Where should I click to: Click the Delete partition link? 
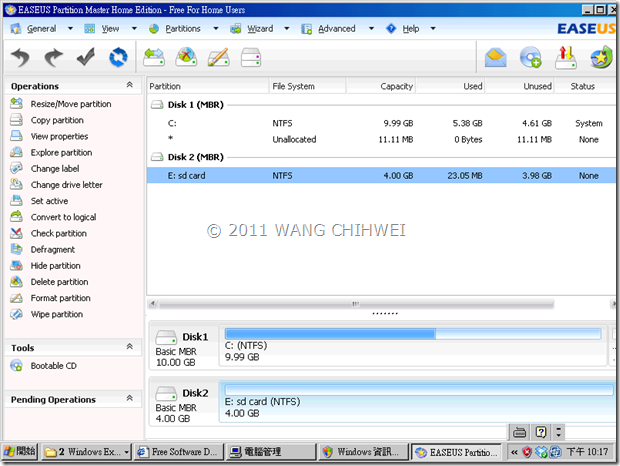tap(59, 282)
